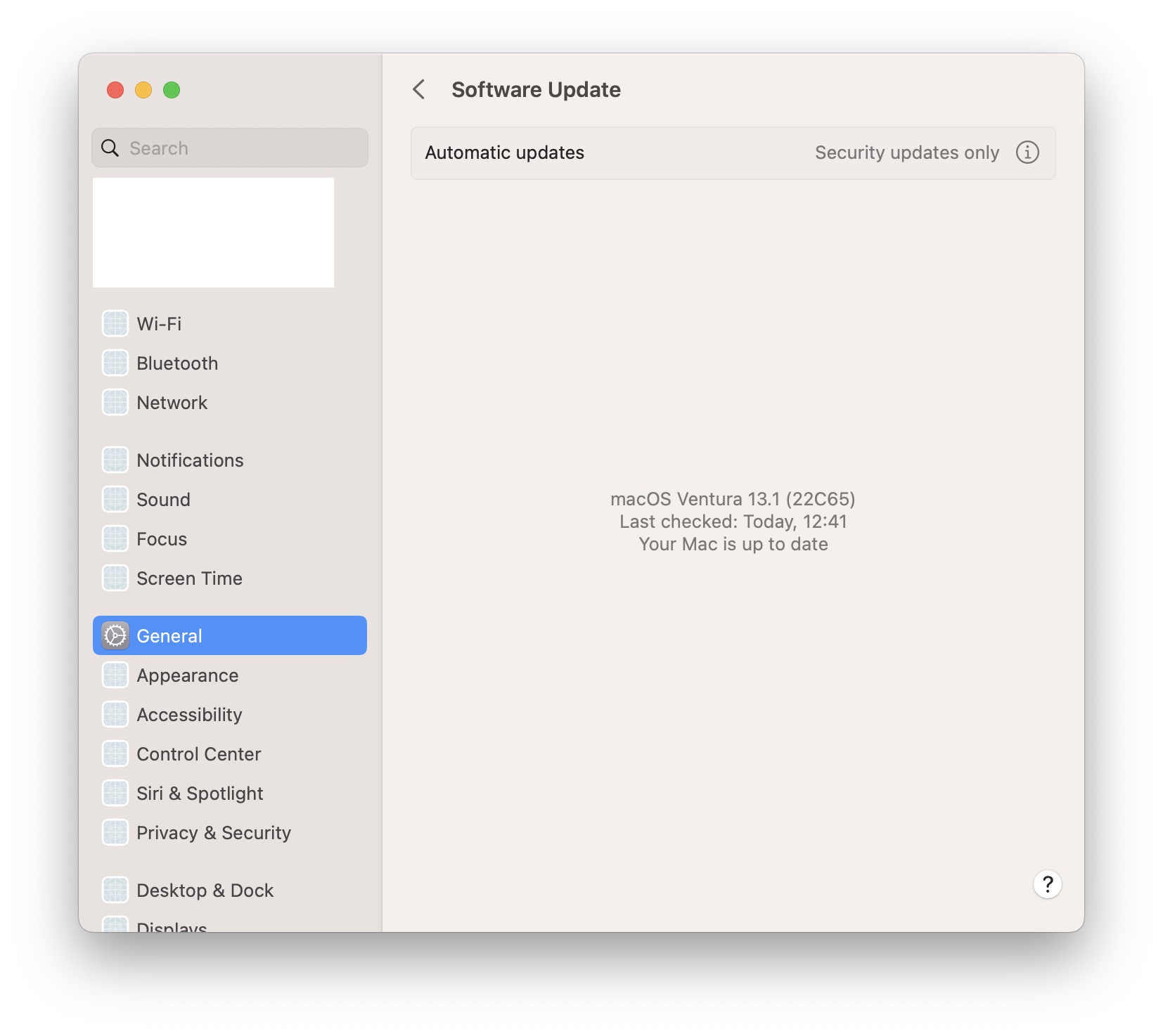Click the Bluetooth icon in sidebar
1163x1036 pixels.
click(x=115, y=363)
